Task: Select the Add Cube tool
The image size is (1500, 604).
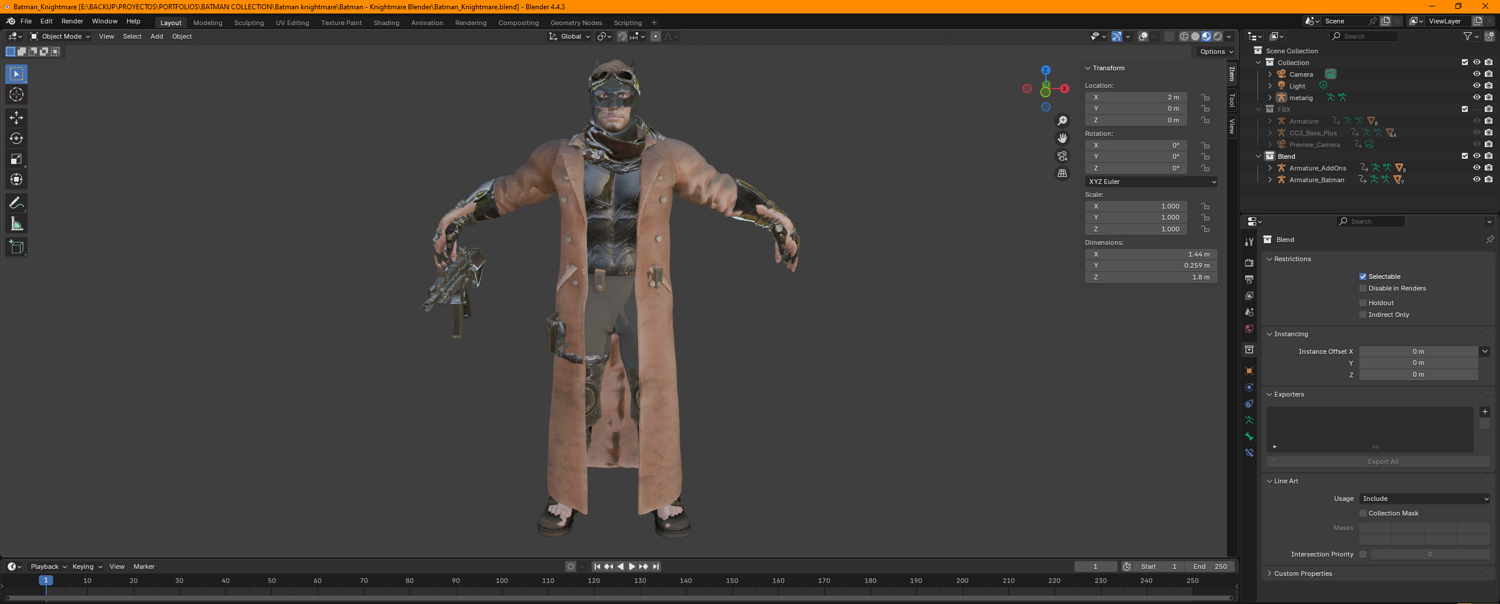Action: click(x=16, y=247)
